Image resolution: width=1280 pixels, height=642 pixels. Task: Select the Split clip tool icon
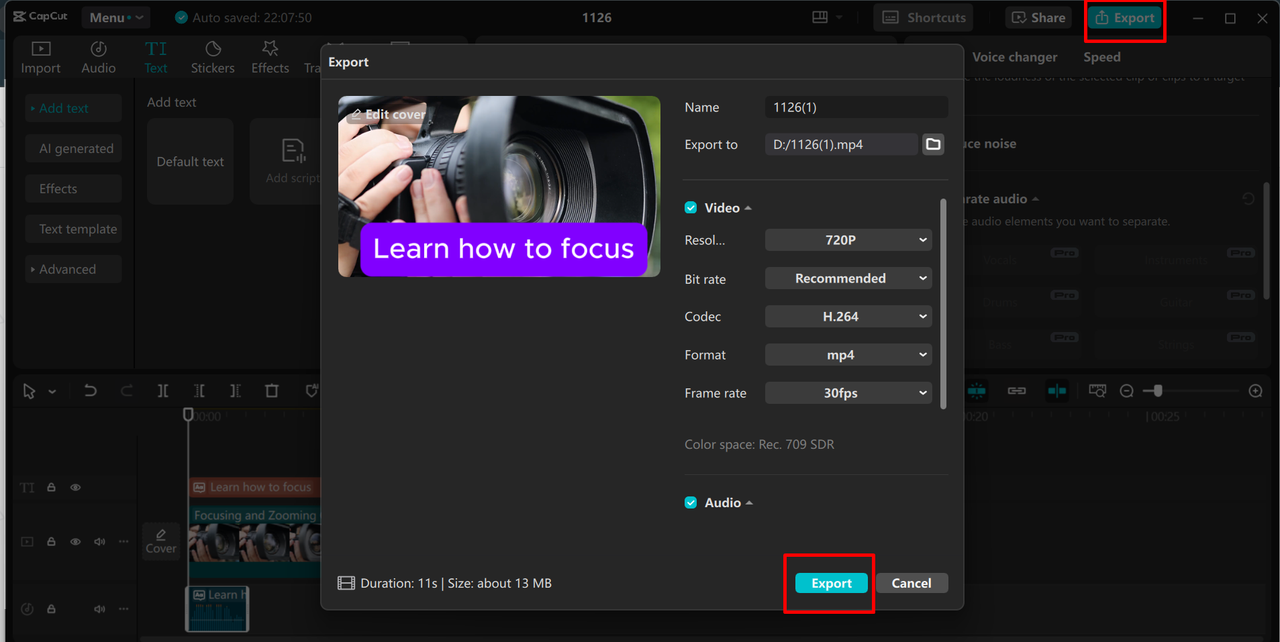[x=163, y=391]
